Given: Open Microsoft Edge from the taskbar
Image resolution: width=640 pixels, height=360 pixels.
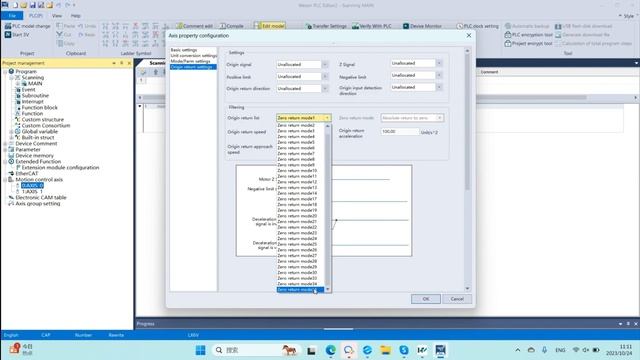Looking at the screenshot, I should tap(331, 350).
